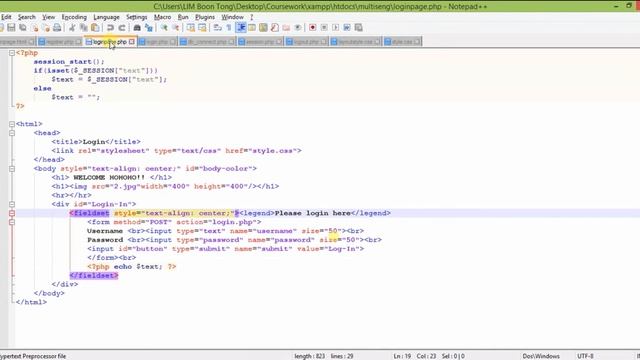640x360 pixels.
Task: Toggle show all characters icon
Action: [x=229, y=28]
